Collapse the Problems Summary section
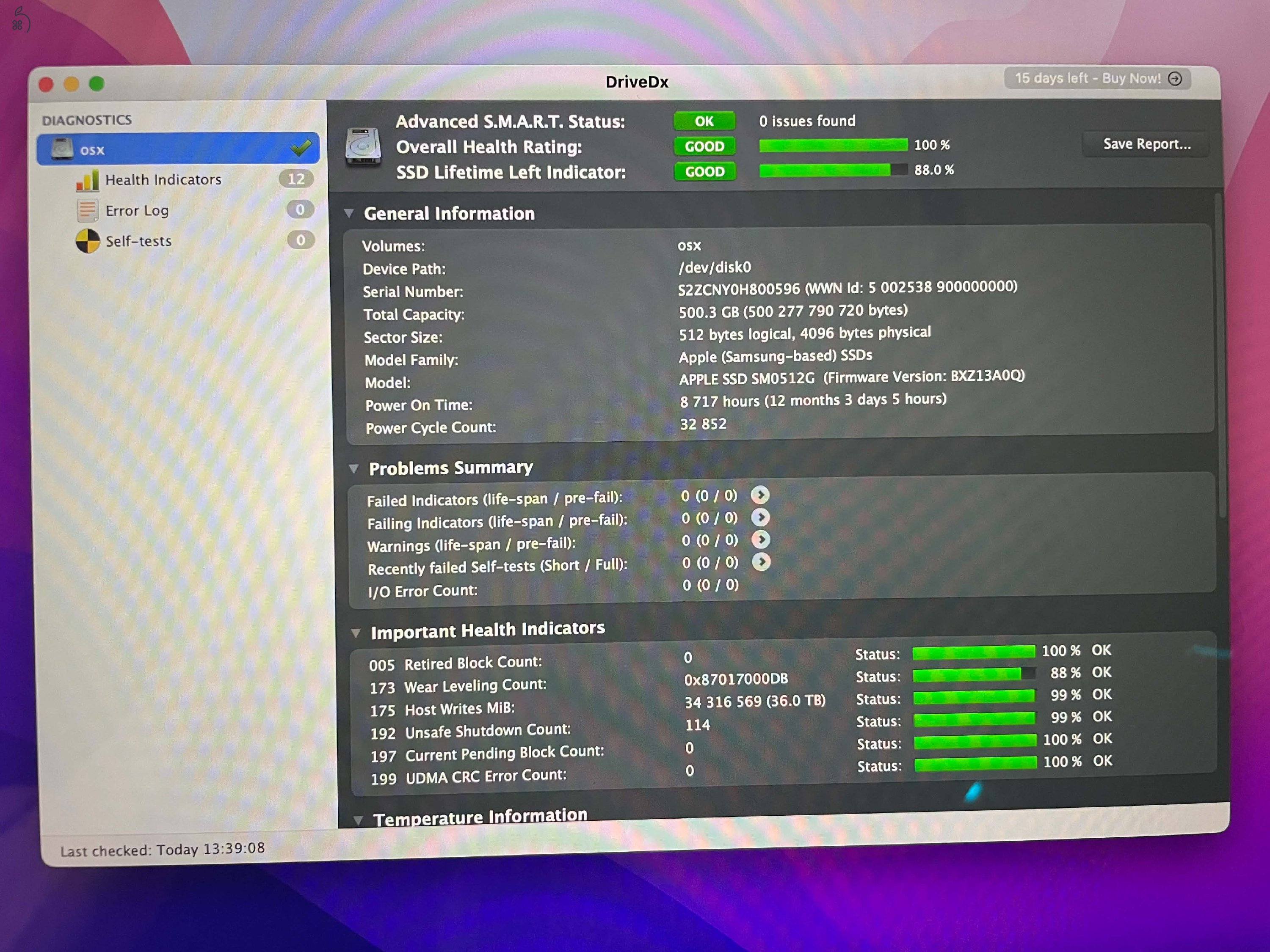Image resolution: width=1270 pixels, height=952 pixels. pyautogui.click(x=353, y=469)
